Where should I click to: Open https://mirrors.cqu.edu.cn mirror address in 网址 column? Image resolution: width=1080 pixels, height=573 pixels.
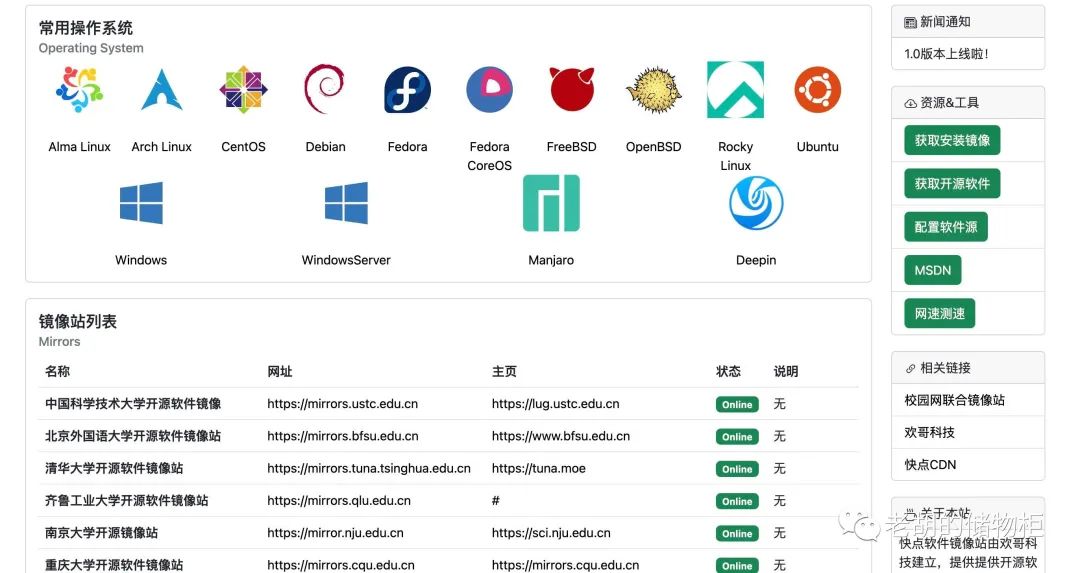click(x=341, y=565)
